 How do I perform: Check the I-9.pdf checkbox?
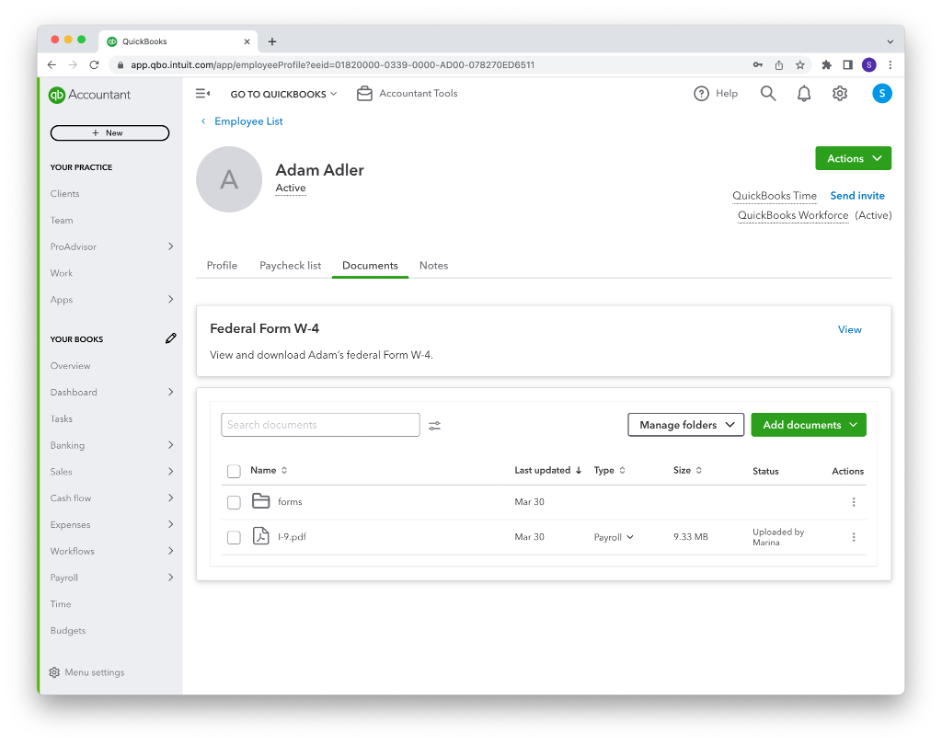click(234, 537)
